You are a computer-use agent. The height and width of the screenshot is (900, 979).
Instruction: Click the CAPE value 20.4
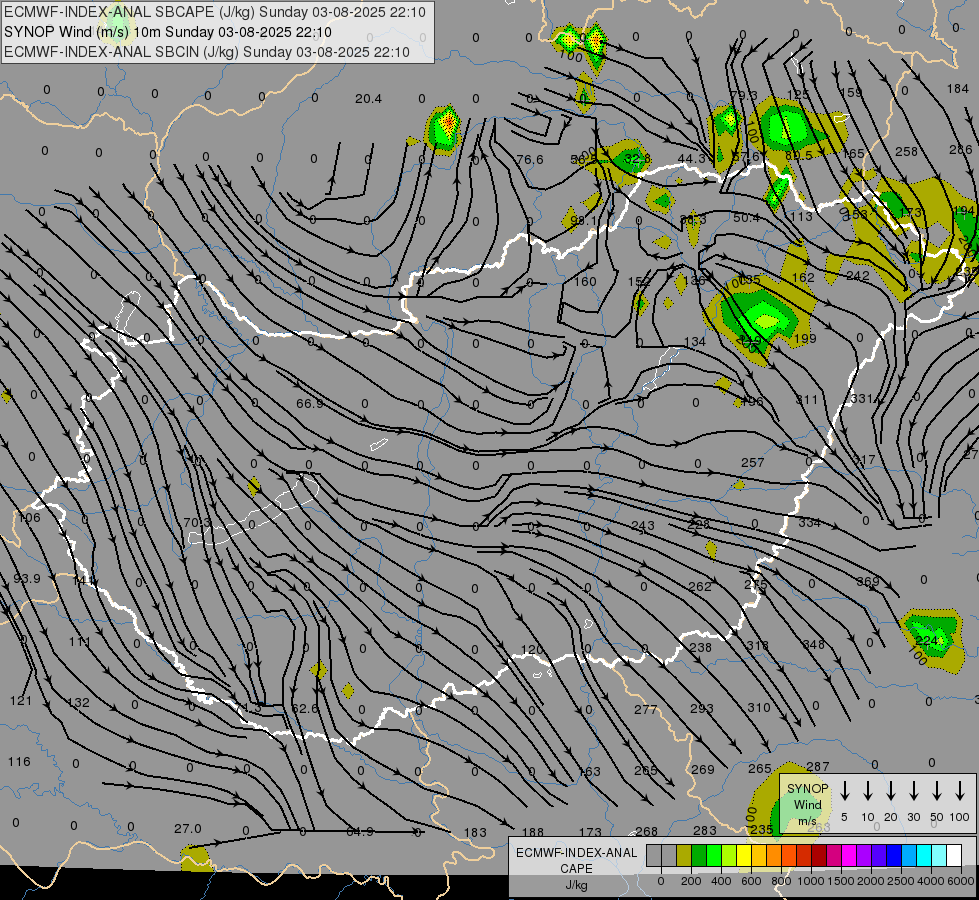pos(368,99)
